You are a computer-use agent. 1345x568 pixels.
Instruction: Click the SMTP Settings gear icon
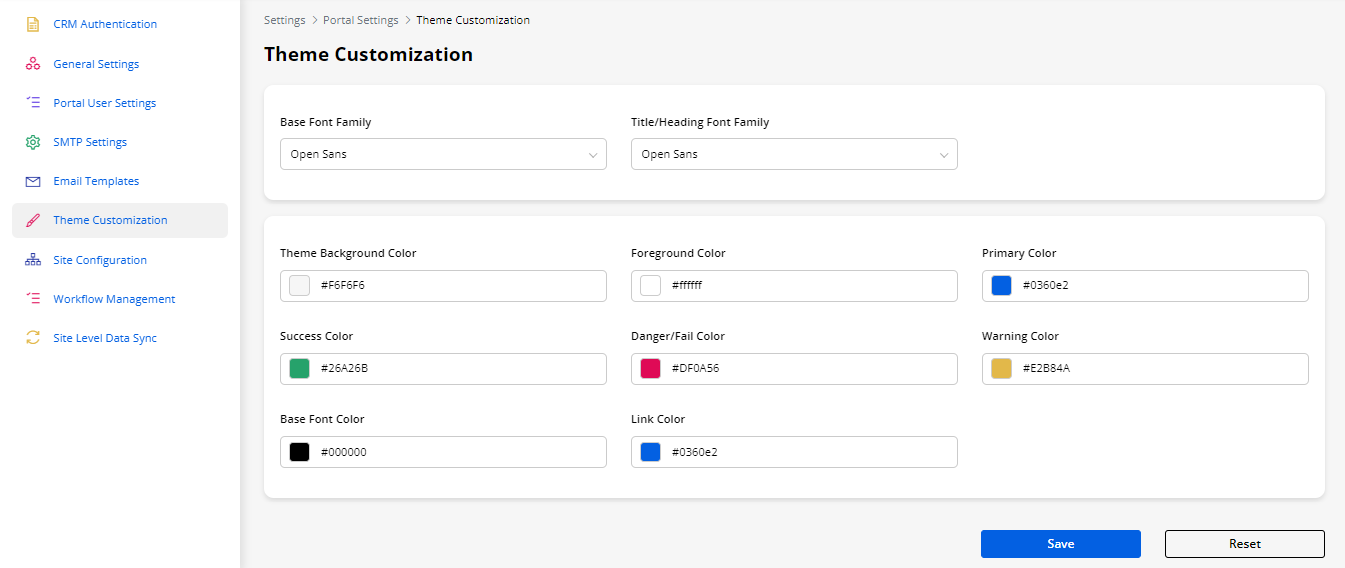coord(33,142)
